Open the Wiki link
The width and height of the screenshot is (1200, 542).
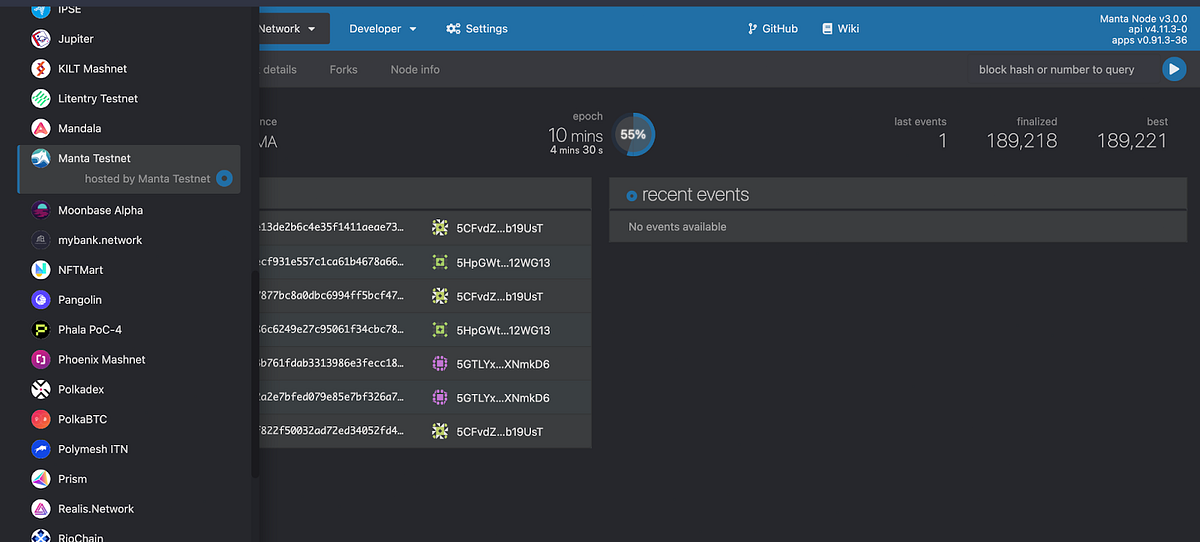[840, 29]
